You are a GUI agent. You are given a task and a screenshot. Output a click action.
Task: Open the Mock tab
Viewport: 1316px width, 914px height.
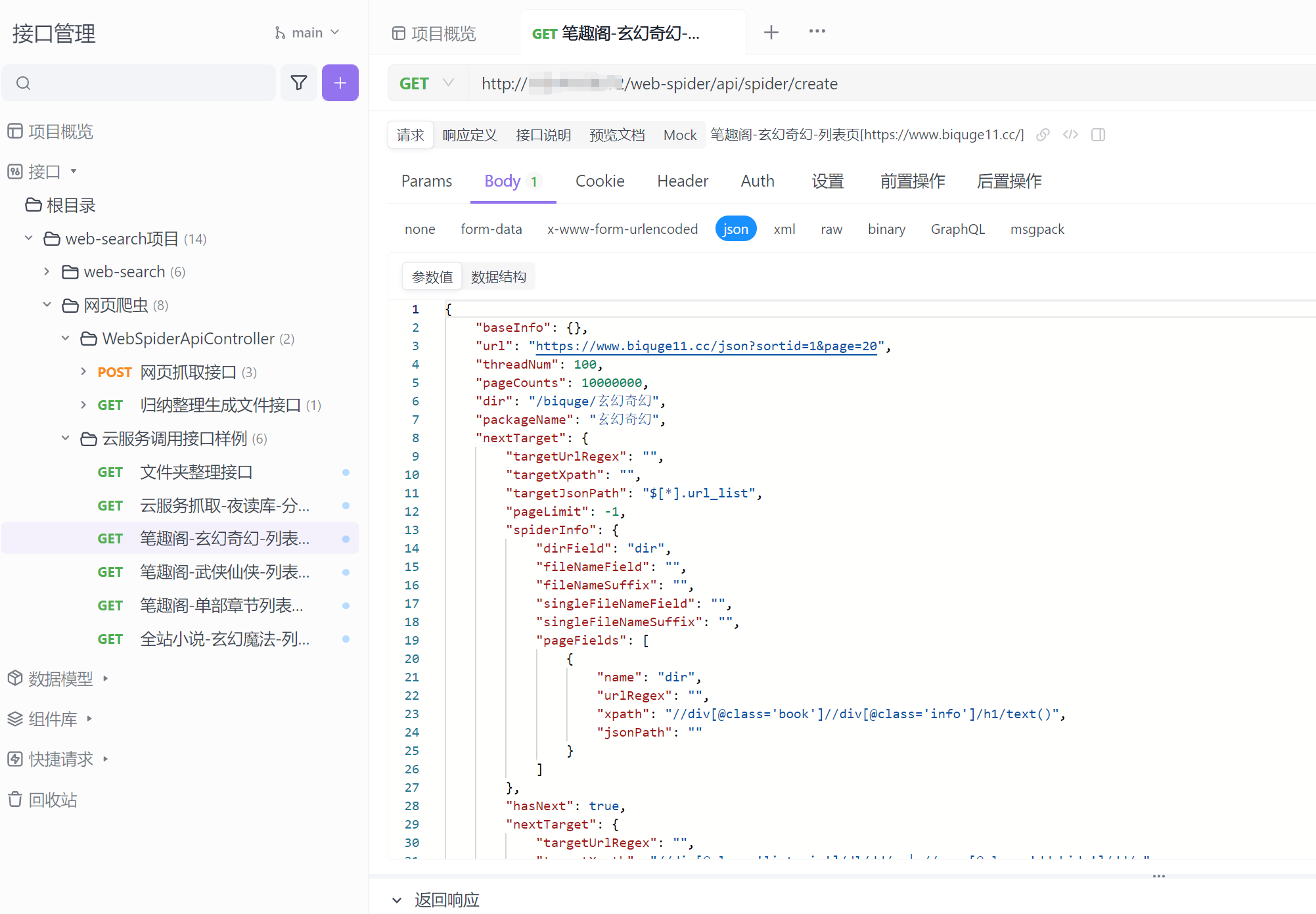pyautogui.click(x=679, y=135)
